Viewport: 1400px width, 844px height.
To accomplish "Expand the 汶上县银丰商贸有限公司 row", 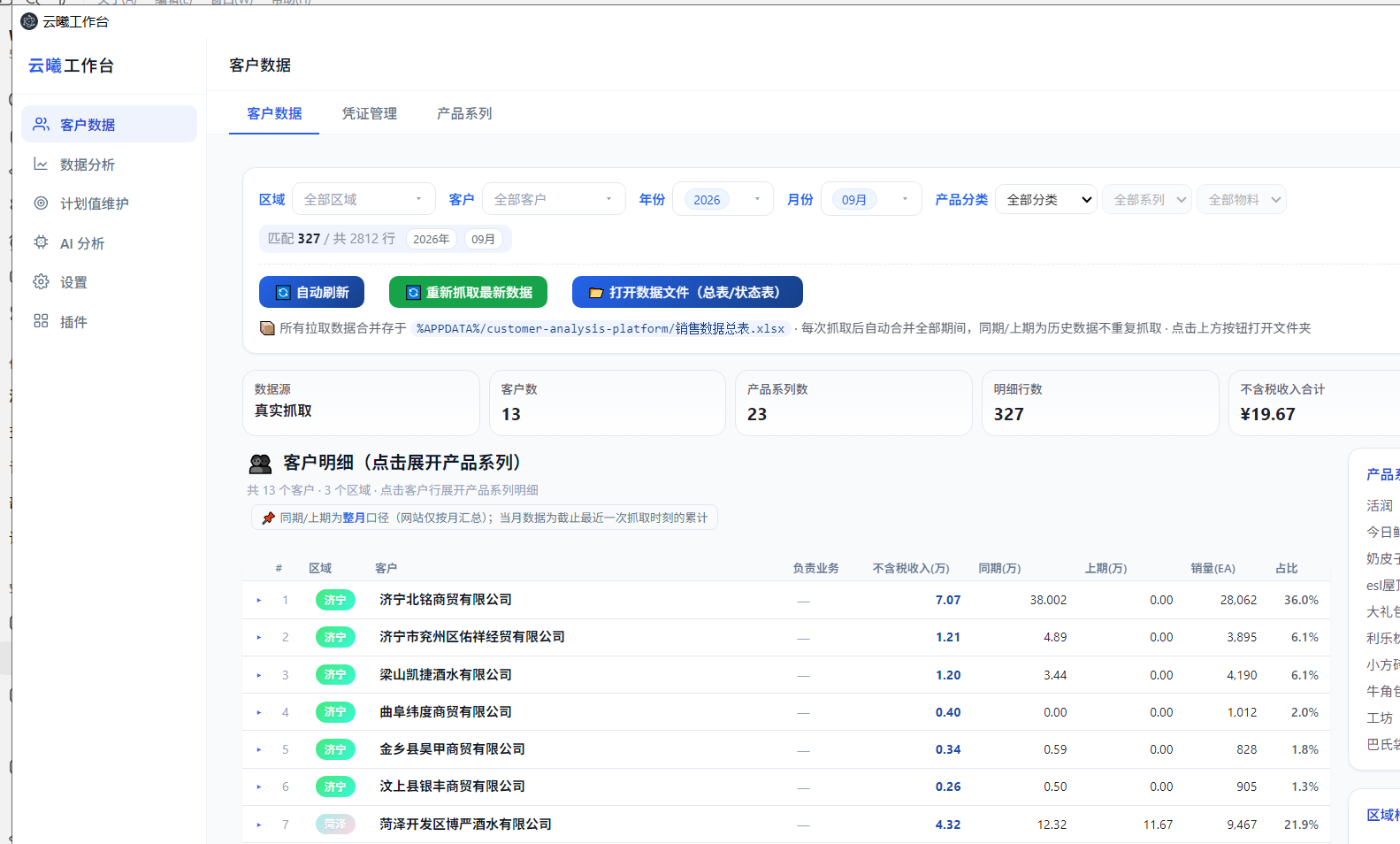I will tap(259, 786).
